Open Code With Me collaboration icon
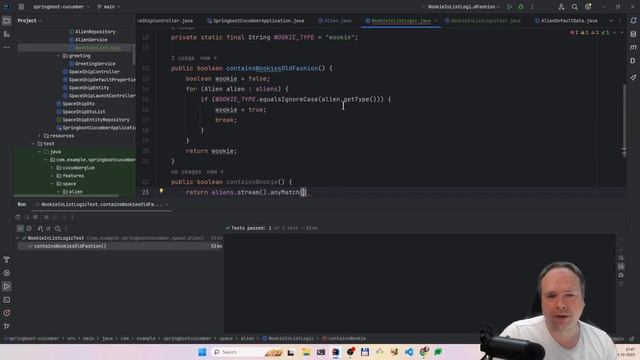 click(562, 7)
